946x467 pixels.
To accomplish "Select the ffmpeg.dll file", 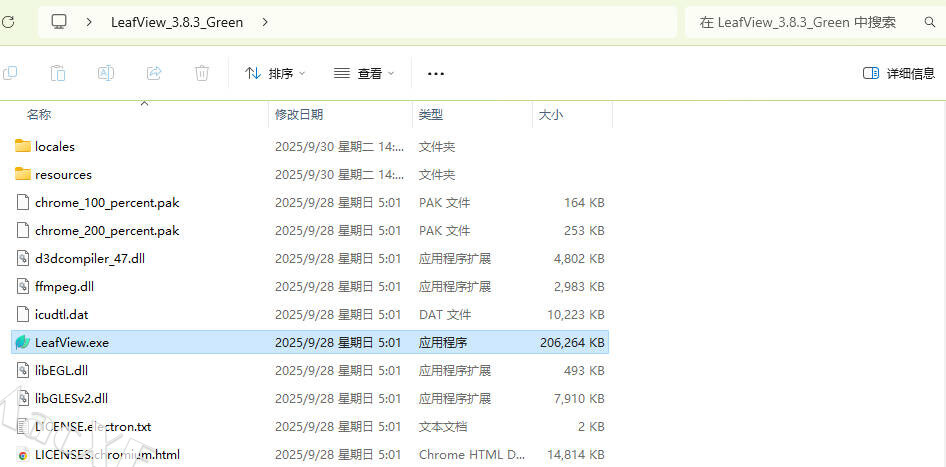I will tap(64, 286).
